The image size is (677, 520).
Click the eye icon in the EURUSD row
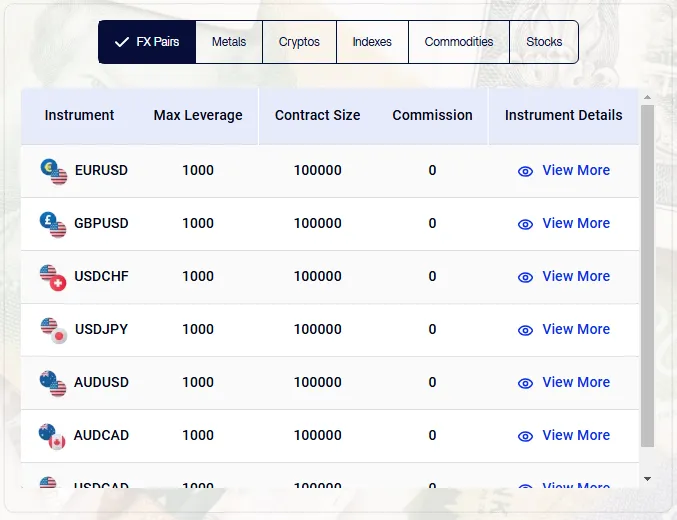click(x=525, y=171)
